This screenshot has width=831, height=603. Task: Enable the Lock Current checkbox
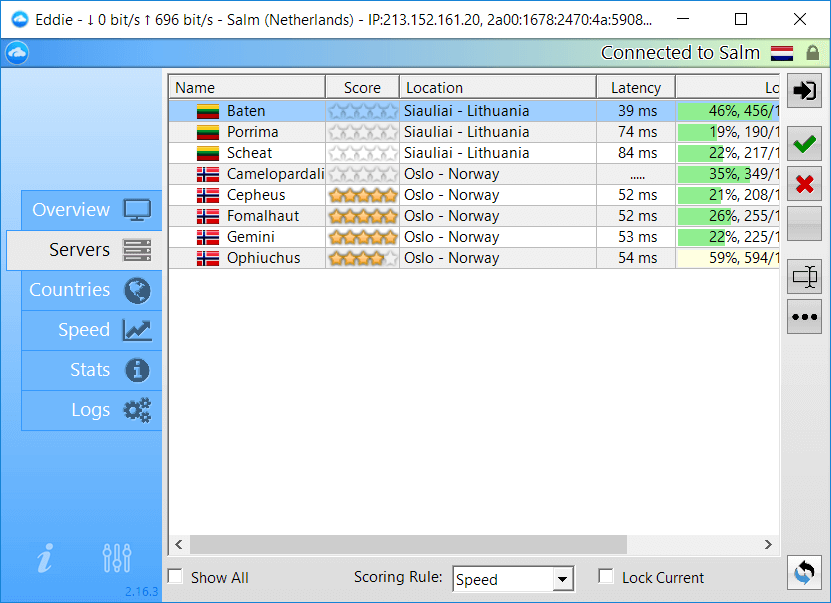606,577
